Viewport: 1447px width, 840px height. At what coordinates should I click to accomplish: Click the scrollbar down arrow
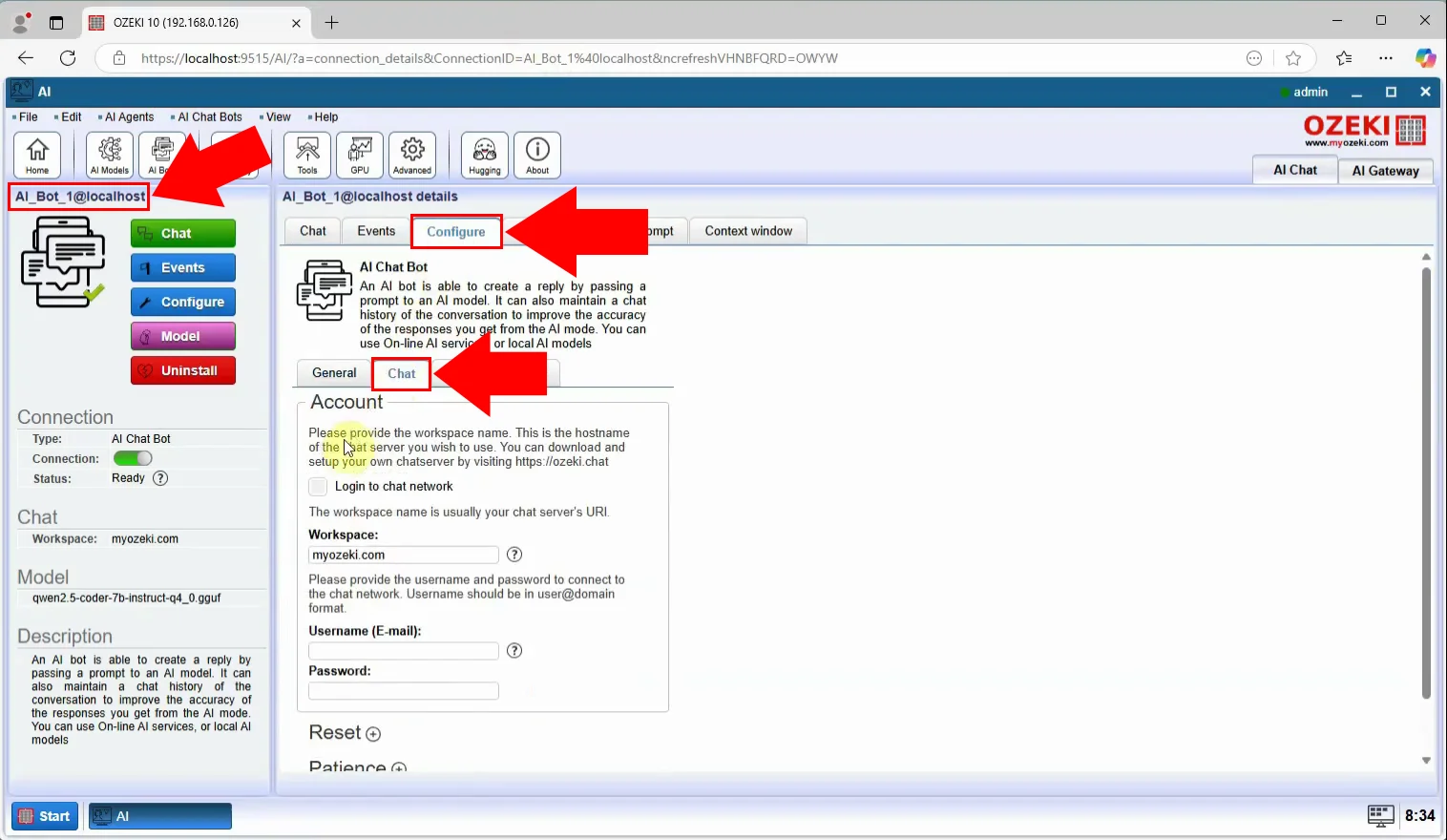pyautogui.click(x=1426, y=761)
